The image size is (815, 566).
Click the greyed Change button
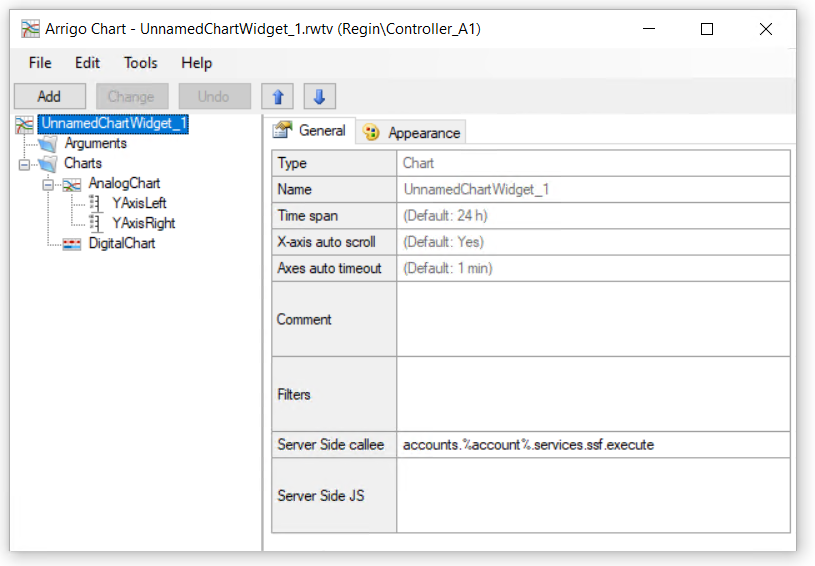pyautogui.click(x=132, y=97)
